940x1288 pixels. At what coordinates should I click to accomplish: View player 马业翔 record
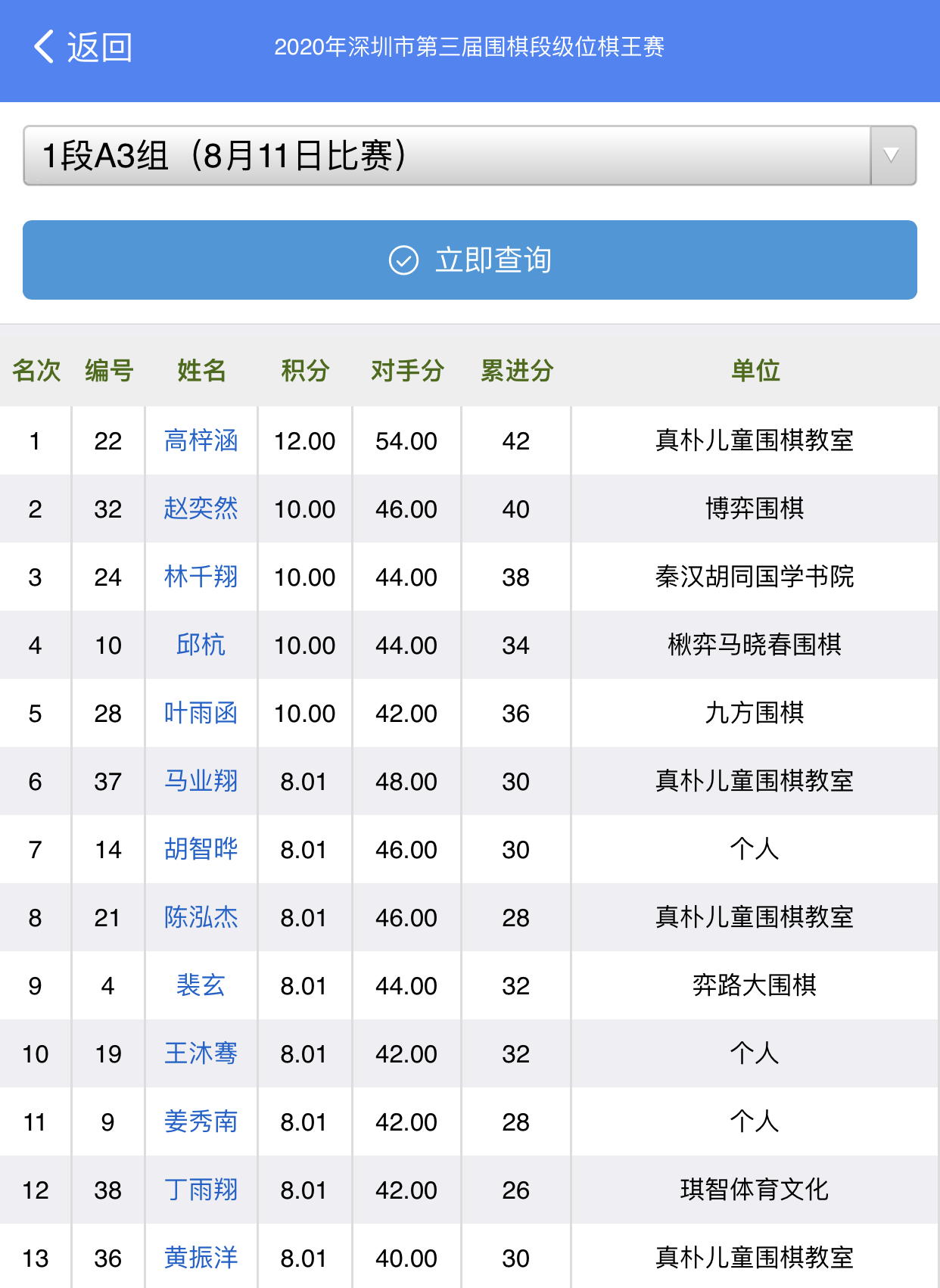(201, 781)
